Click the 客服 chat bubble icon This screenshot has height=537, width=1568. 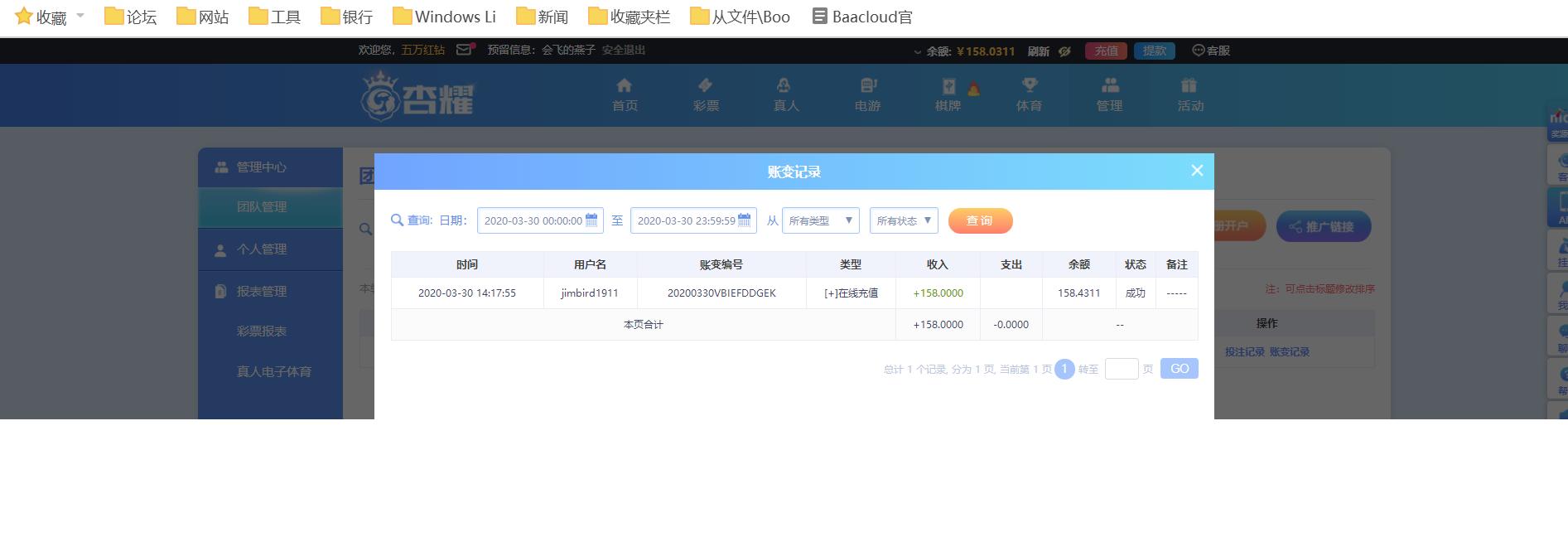(x=1198, y=51)
